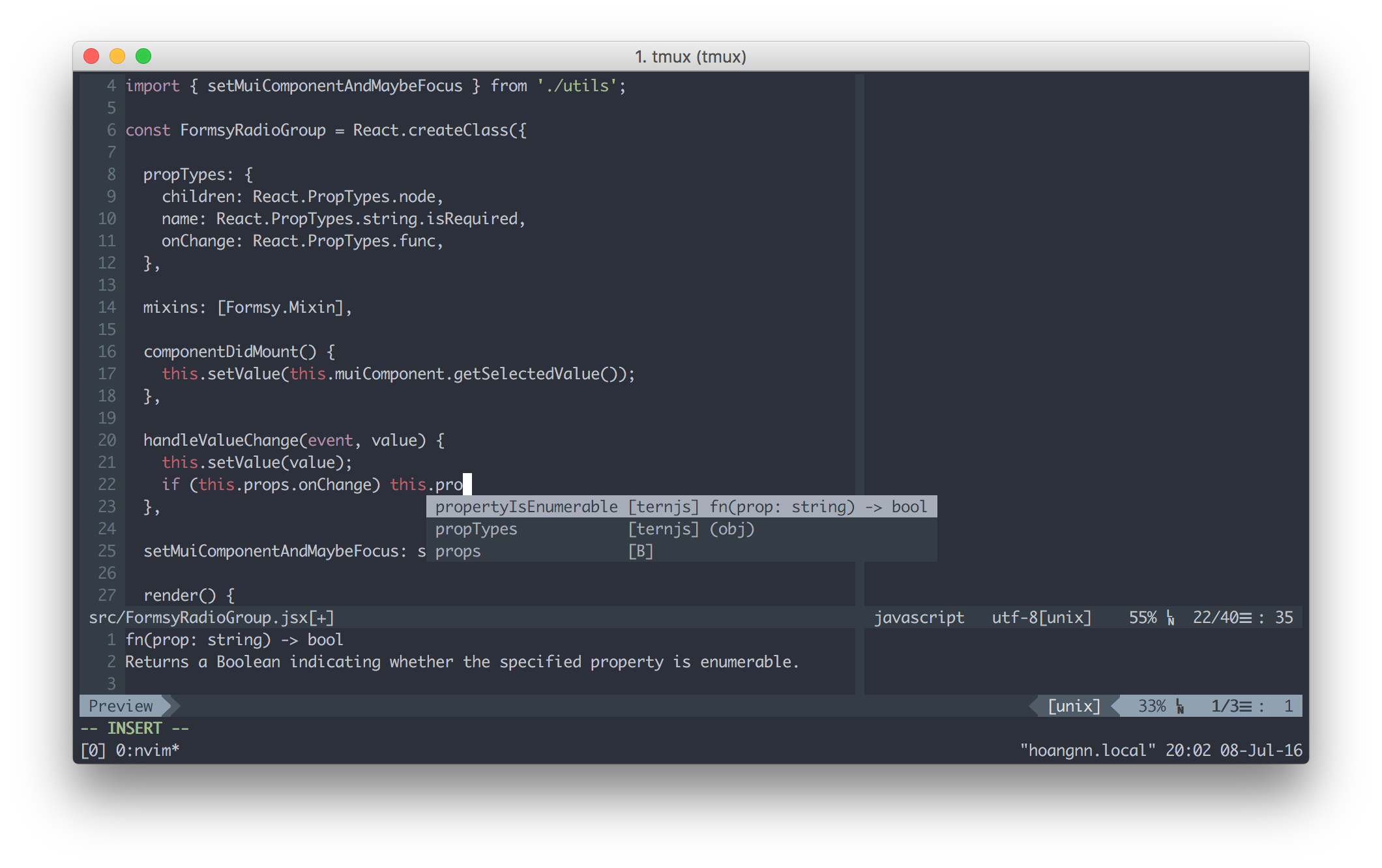The height and width of the screenshot is (868, 1382).
Task: Click the './utils' import string
Action: pos(576,86)
